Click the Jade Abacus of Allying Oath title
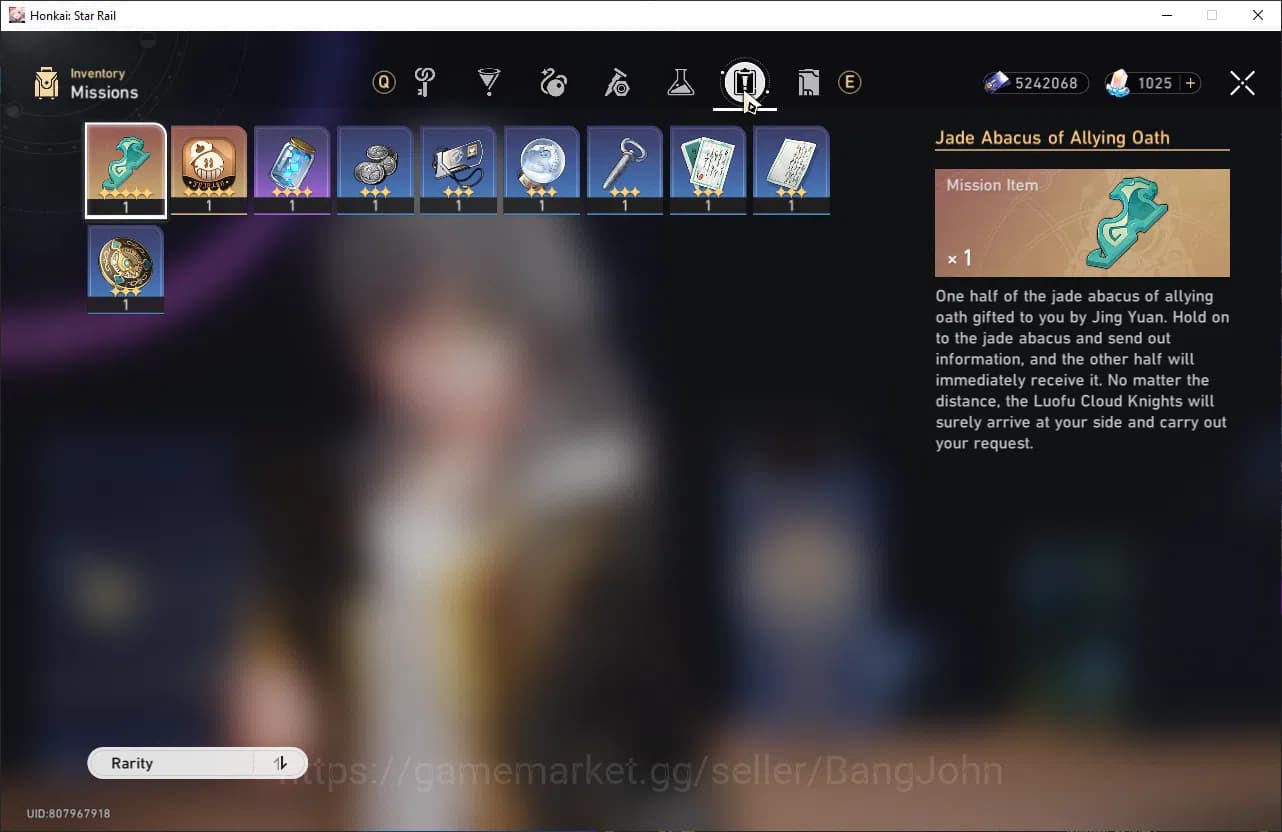Viewport: 1282px width, 832px height. tap(1052, 138)
